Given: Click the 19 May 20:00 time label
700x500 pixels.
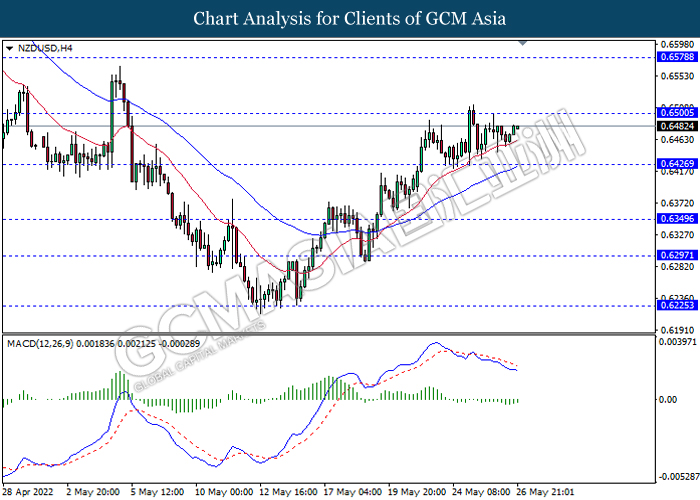Looking at the screenshot, I should coord(417,492).
